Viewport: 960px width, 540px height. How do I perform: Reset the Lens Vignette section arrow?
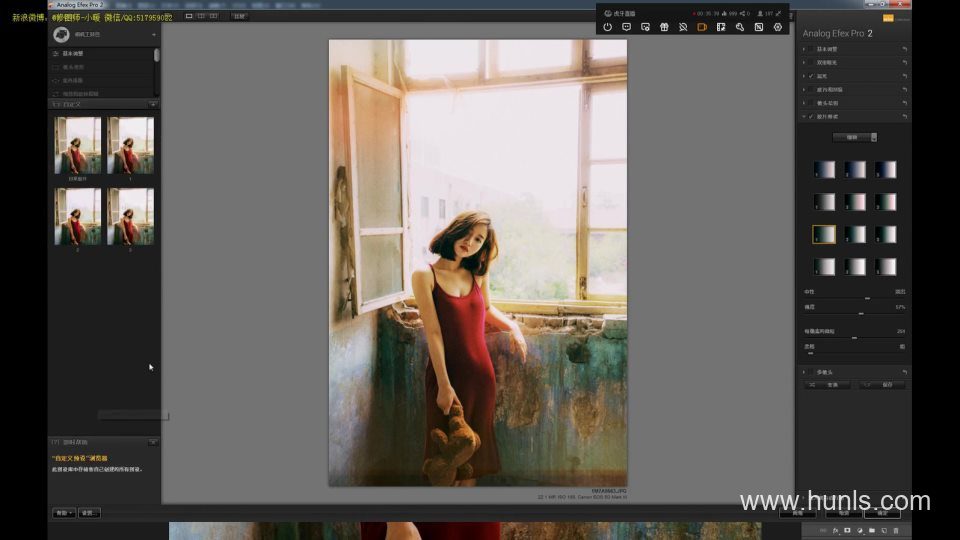[904, 103]
